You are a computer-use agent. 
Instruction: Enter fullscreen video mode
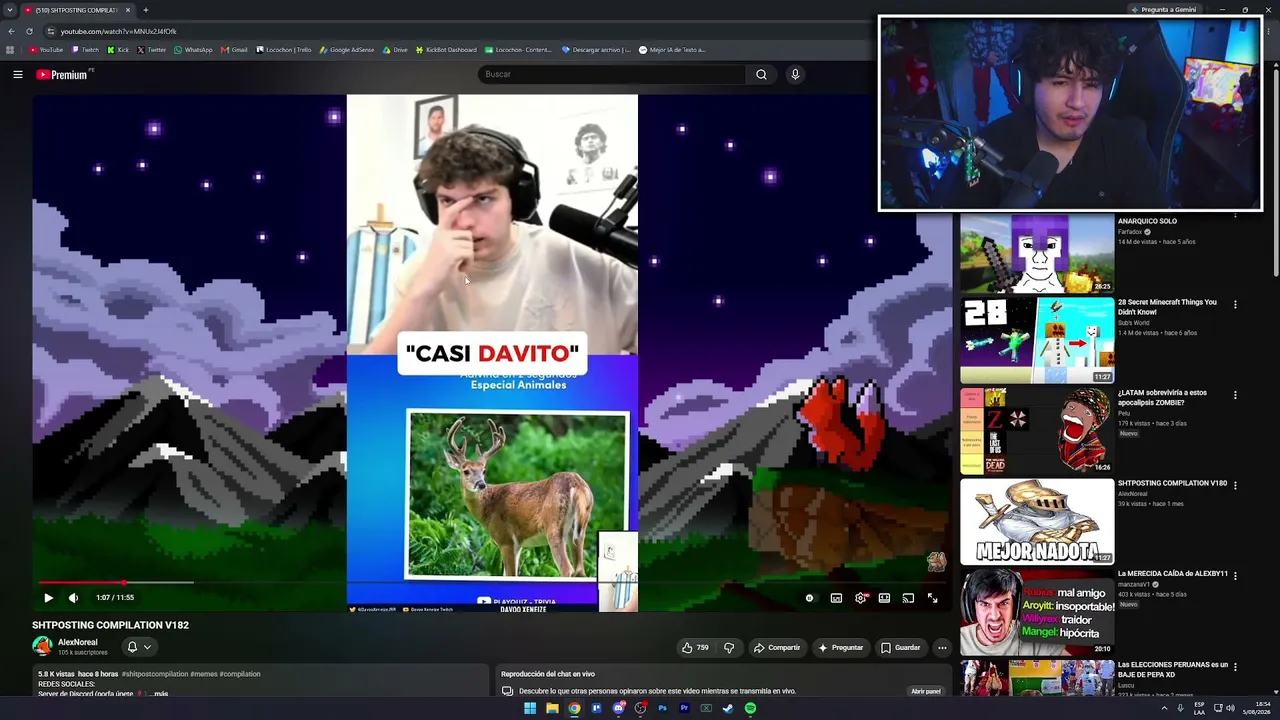point(932,598)
